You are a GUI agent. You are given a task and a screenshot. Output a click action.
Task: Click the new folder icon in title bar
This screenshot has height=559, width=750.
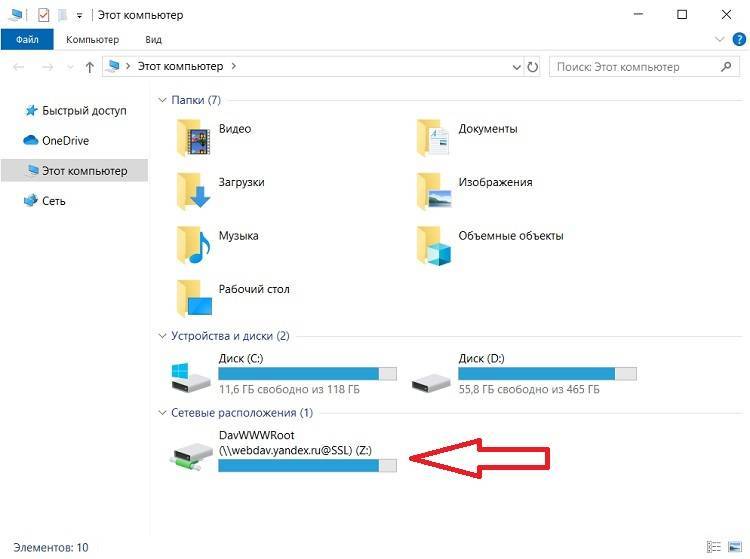point(63,15)
